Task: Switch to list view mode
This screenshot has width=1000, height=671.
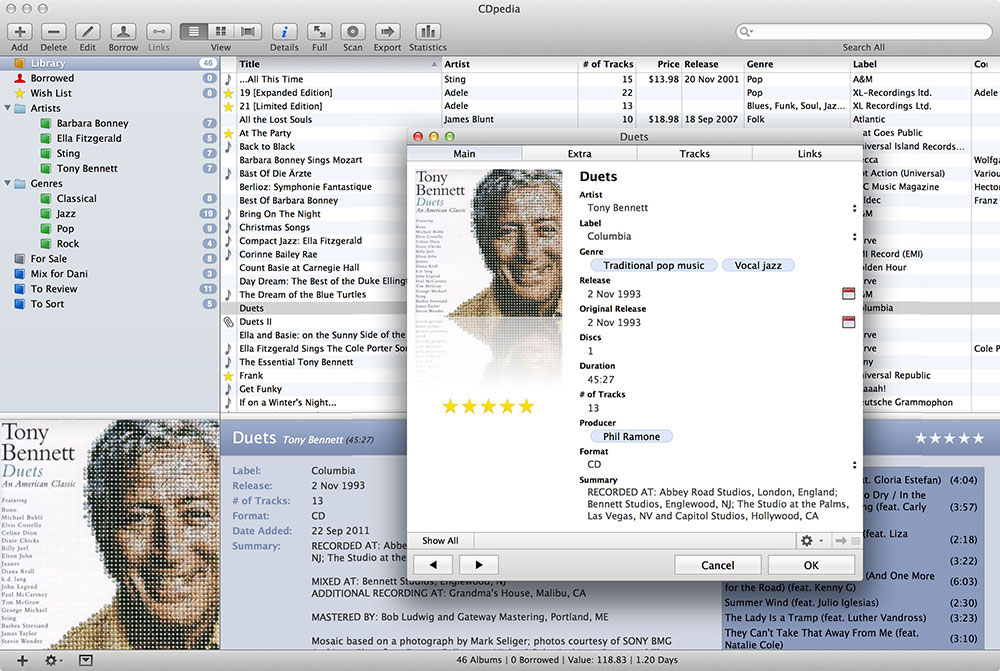Action: 194,32
